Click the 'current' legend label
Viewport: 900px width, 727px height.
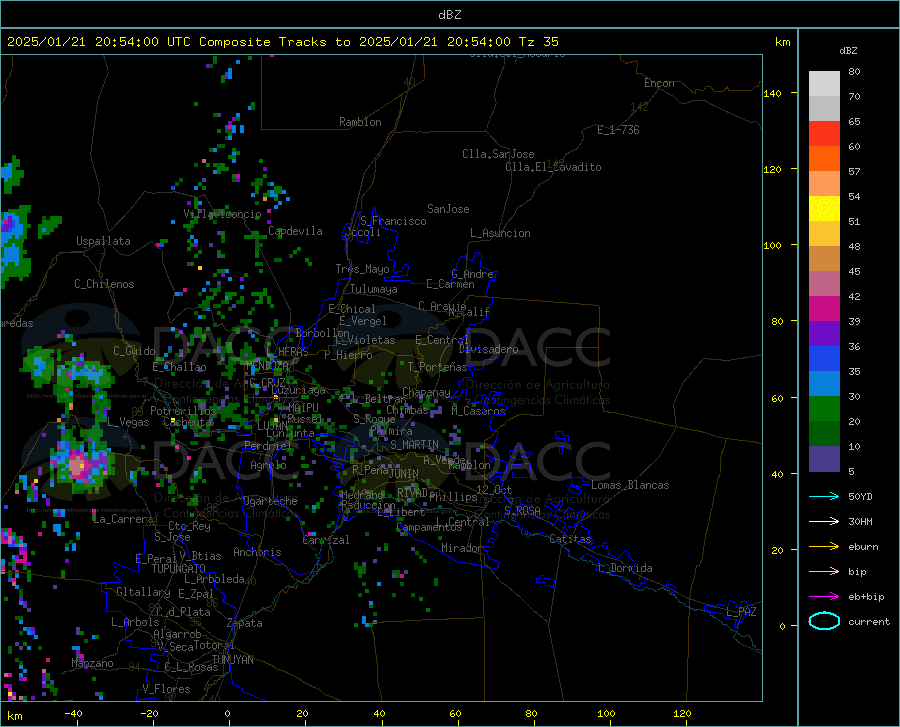868,621
